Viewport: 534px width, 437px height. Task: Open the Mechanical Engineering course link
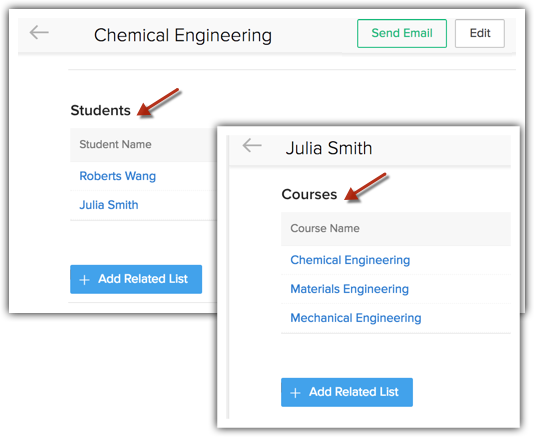pyautogui.click(x=356, y=318)
